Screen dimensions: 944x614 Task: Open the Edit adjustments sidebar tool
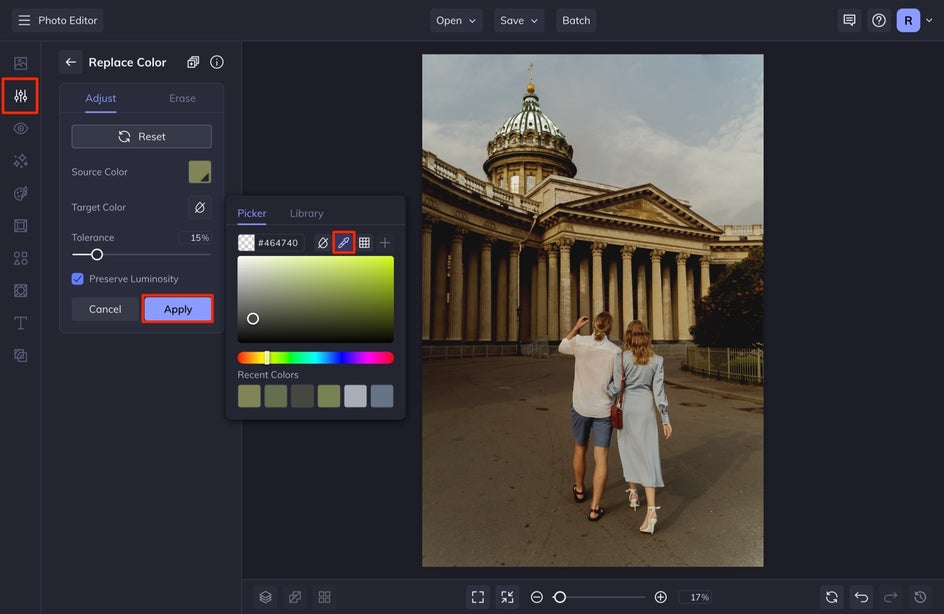tap(20, 96)
